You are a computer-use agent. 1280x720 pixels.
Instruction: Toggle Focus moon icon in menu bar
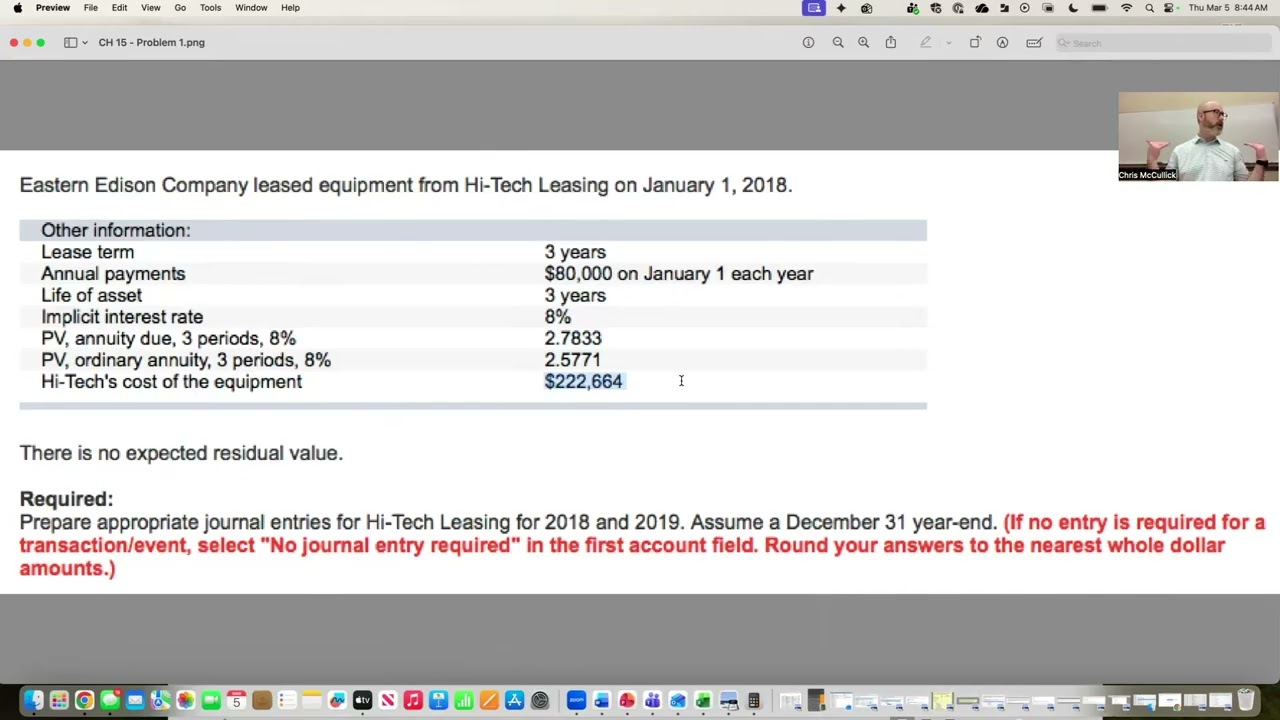[x=1073, y=8]
